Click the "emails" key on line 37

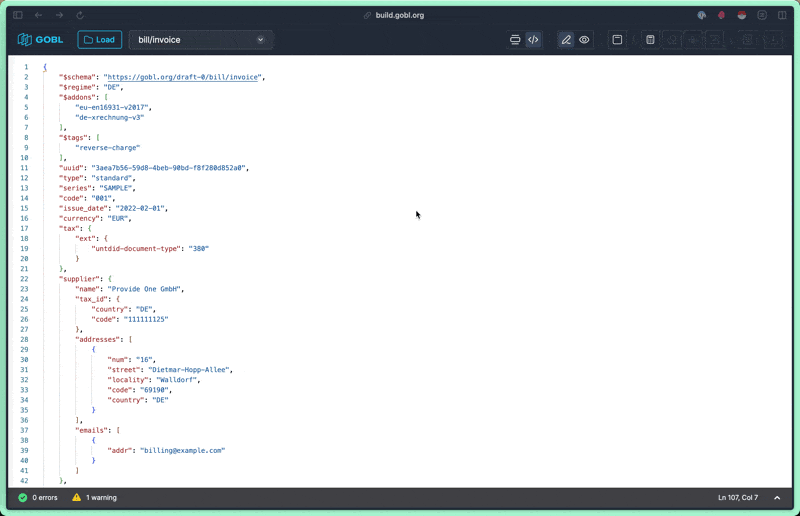click(93, 430)
